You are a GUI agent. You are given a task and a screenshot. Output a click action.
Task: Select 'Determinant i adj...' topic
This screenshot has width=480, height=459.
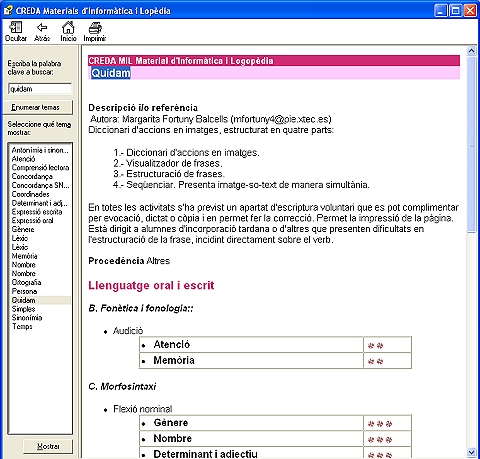[40, 203]
